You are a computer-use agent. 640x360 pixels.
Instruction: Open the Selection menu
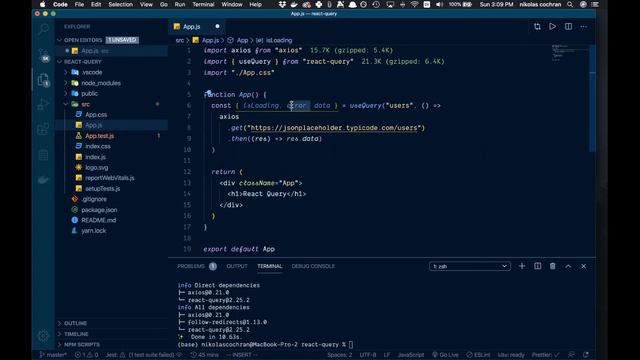pos(120,4)
